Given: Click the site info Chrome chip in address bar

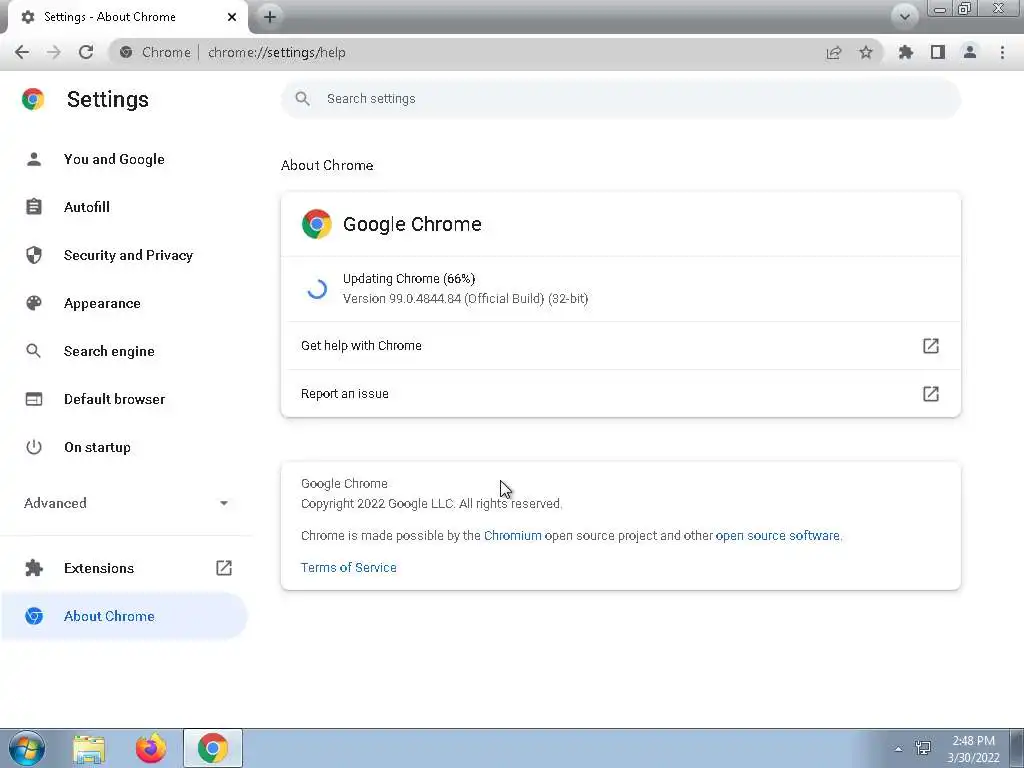Looking at the screenshot, I should 155,52.
